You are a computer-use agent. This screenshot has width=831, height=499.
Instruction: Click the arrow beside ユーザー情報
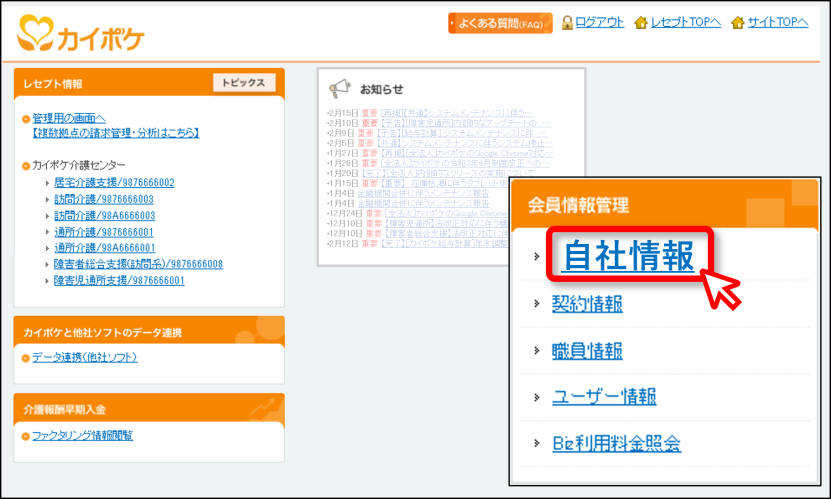537,397
